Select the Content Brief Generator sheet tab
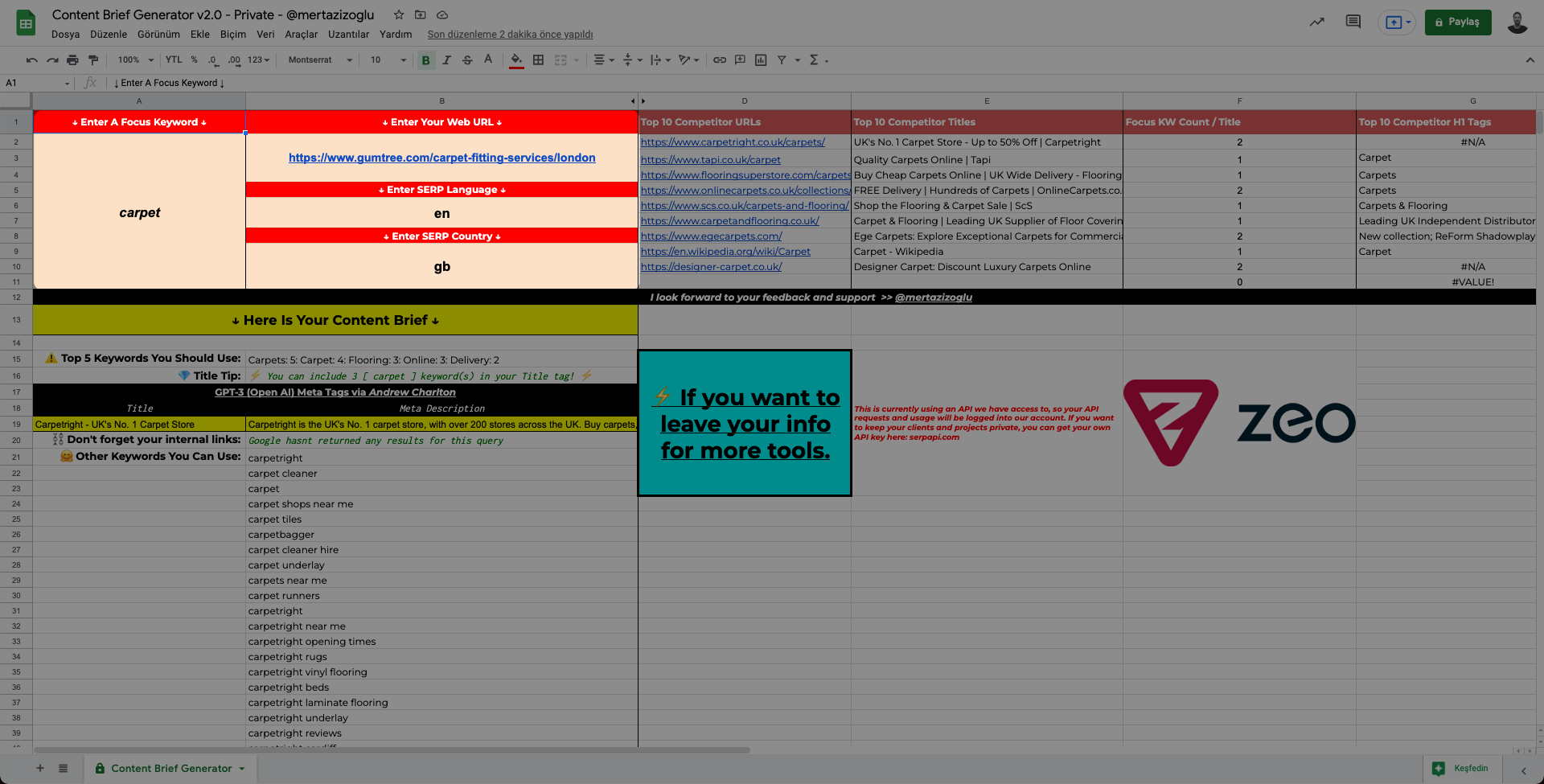 point(170,769)
